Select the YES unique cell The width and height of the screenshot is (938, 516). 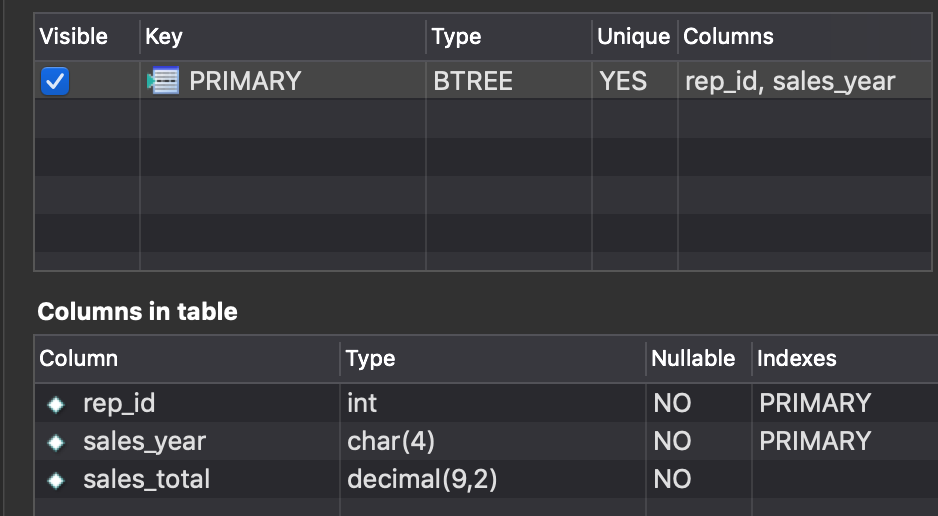point(623,81)
